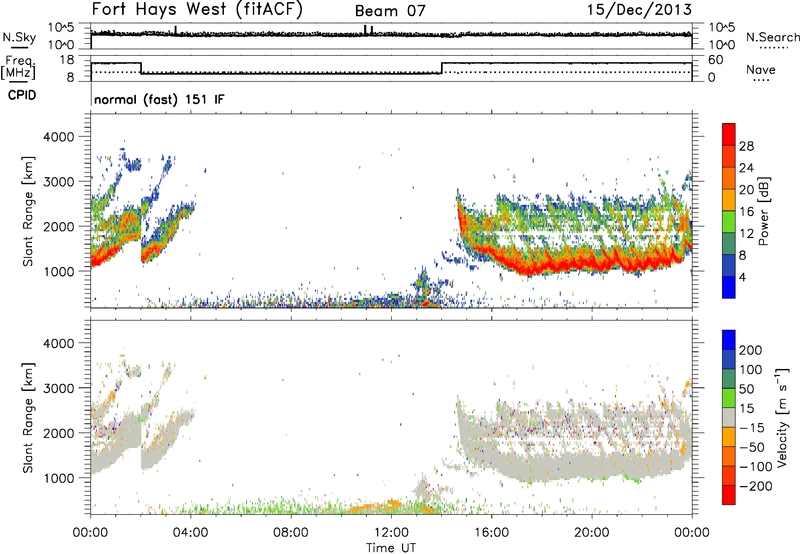The height and width of the screenshot is (554, 800).
Task: Click the dark blue top of velocity colorbar
Action: pyautogui.click(x=729, y=340)
